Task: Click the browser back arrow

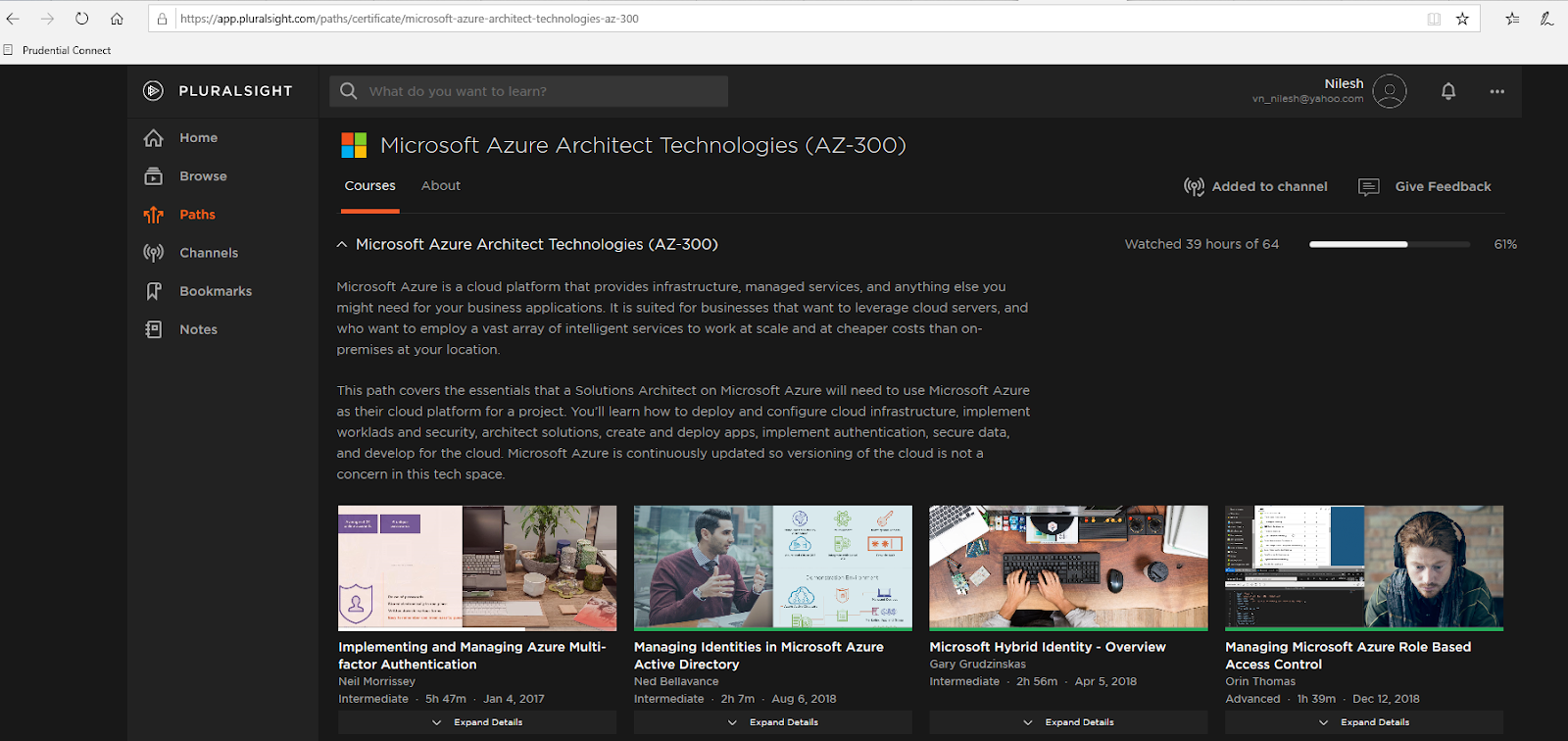Action: click(13, 19)
